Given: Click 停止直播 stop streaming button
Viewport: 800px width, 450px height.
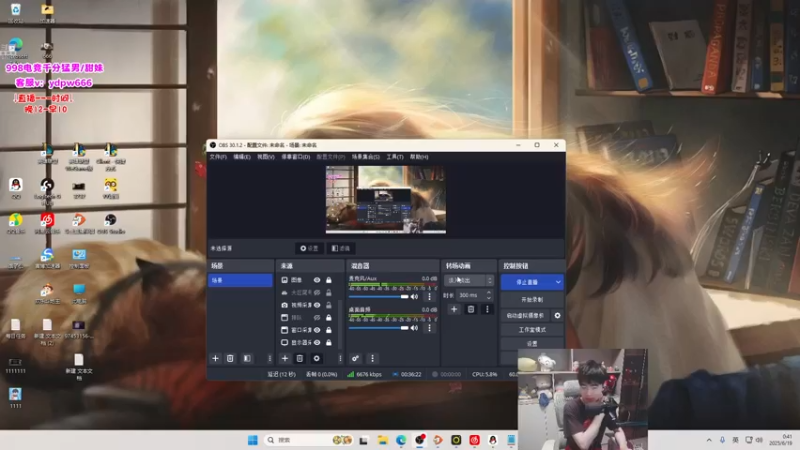Looking at the screenshot, I should (527, 282).
